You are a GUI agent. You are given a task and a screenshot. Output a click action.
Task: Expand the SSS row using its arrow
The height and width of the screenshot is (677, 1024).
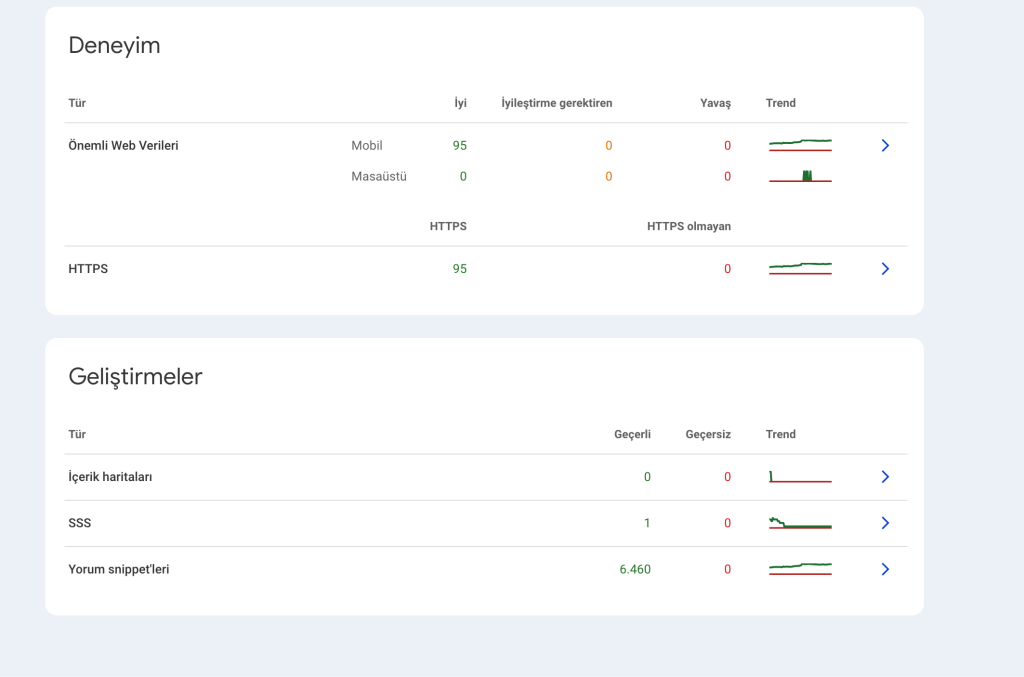click(x=885, y=523)
